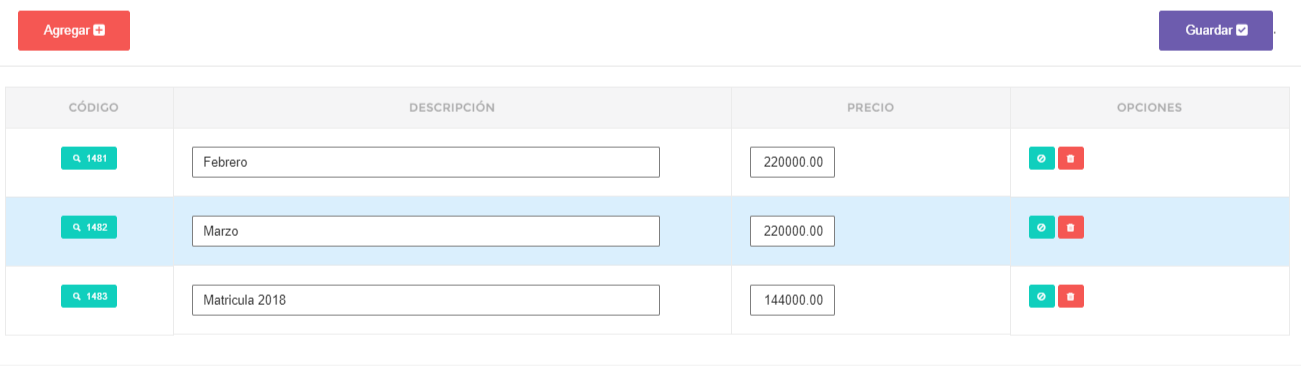Select the Descripción column header

click(452, 108)
